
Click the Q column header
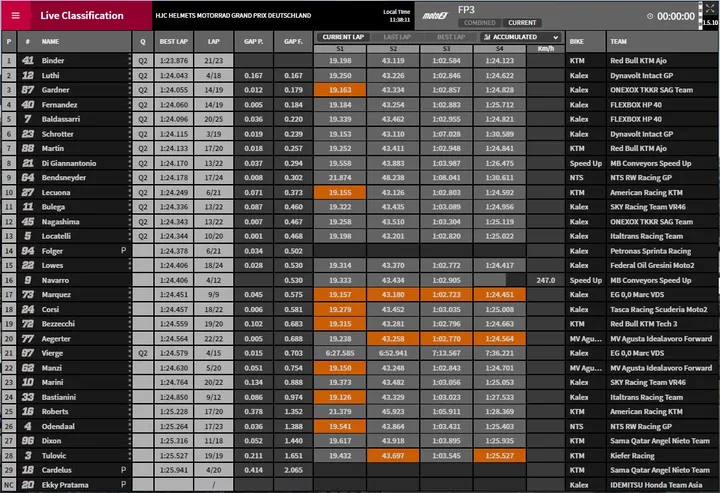pos(143,41)
